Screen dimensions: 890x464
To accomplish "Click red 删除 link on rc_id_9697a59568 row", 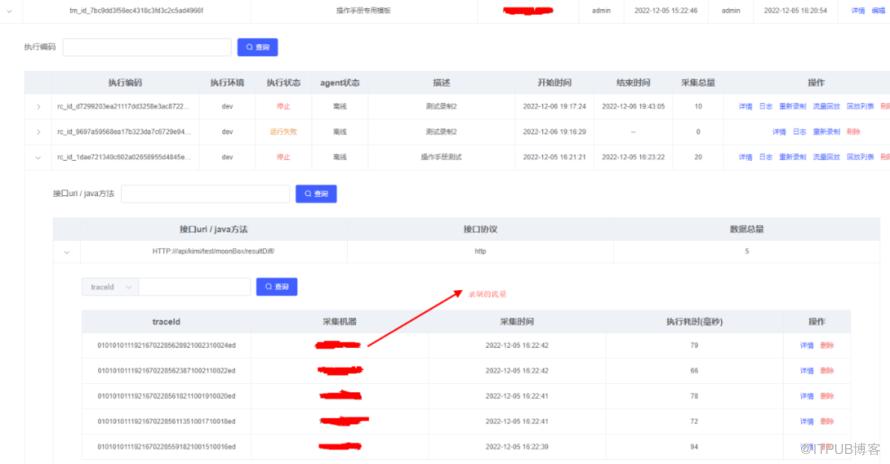I will click(x=853, y=131).
